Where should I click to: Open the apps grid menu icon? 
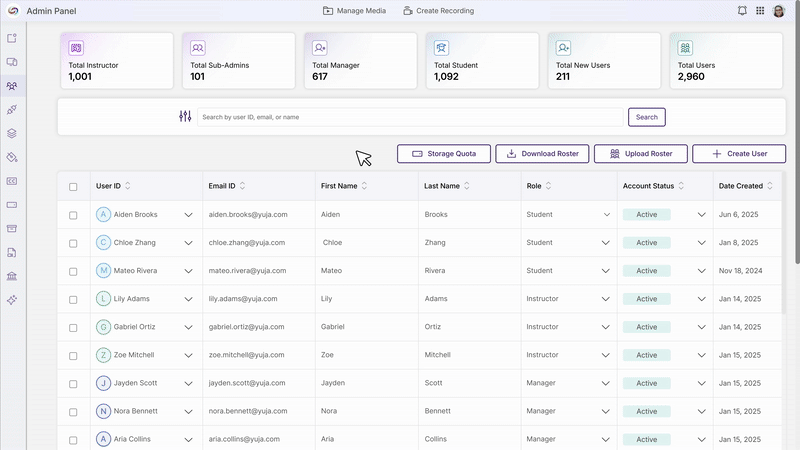coord(760,11)
